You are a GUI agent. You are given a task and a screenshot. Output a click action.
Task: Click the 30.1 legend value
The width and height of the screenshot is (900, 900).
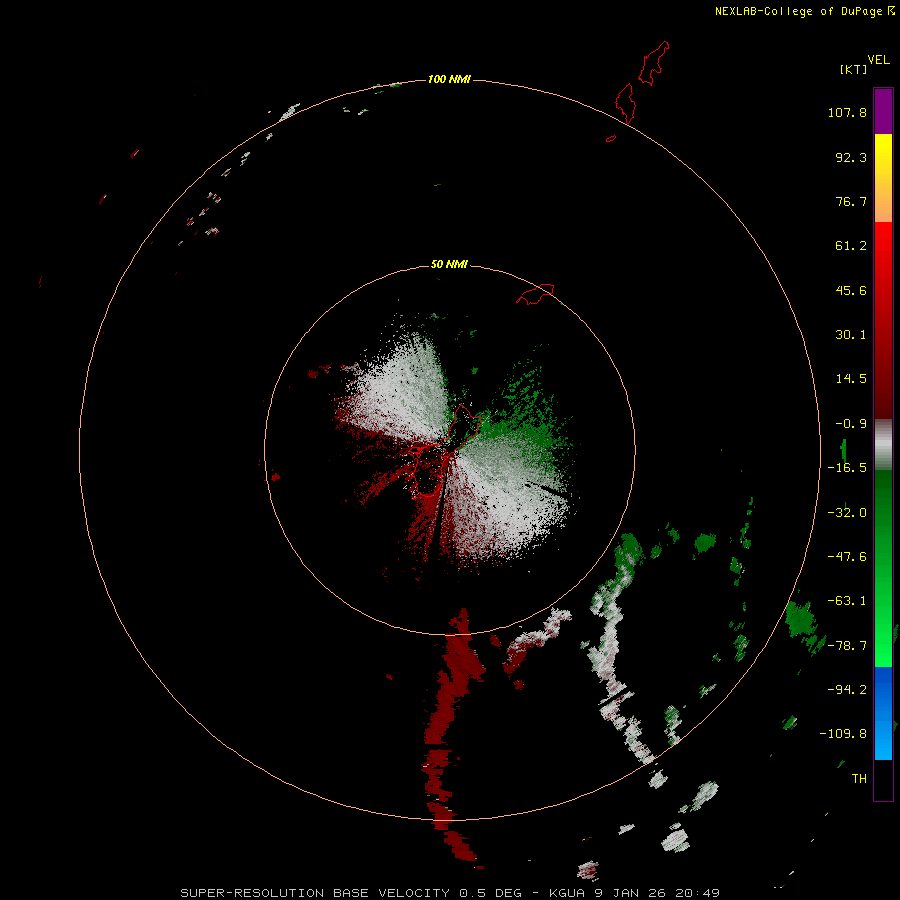(851, 335)
